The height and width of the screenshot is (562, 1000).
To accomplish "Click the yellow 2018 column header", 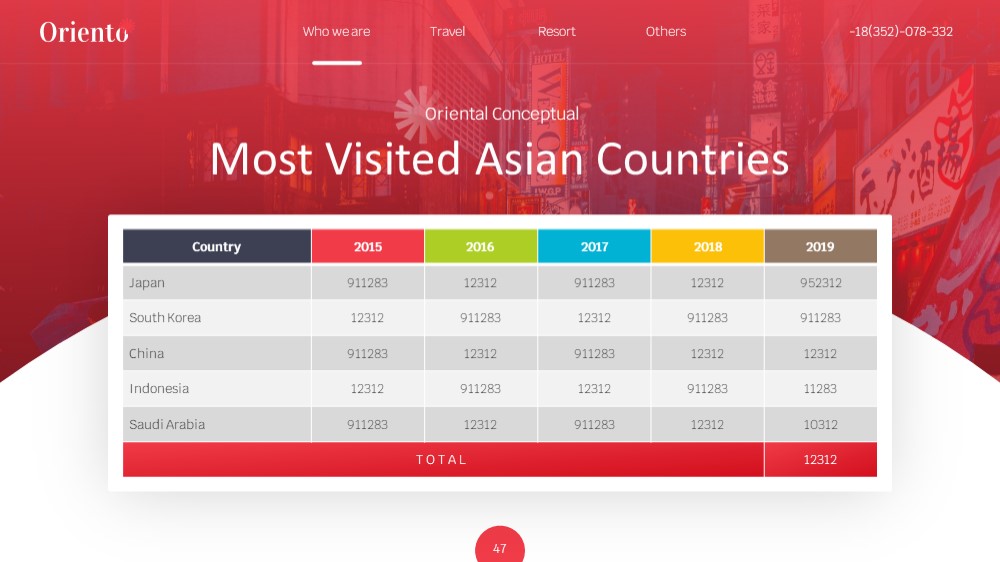I will click(707, 246).
